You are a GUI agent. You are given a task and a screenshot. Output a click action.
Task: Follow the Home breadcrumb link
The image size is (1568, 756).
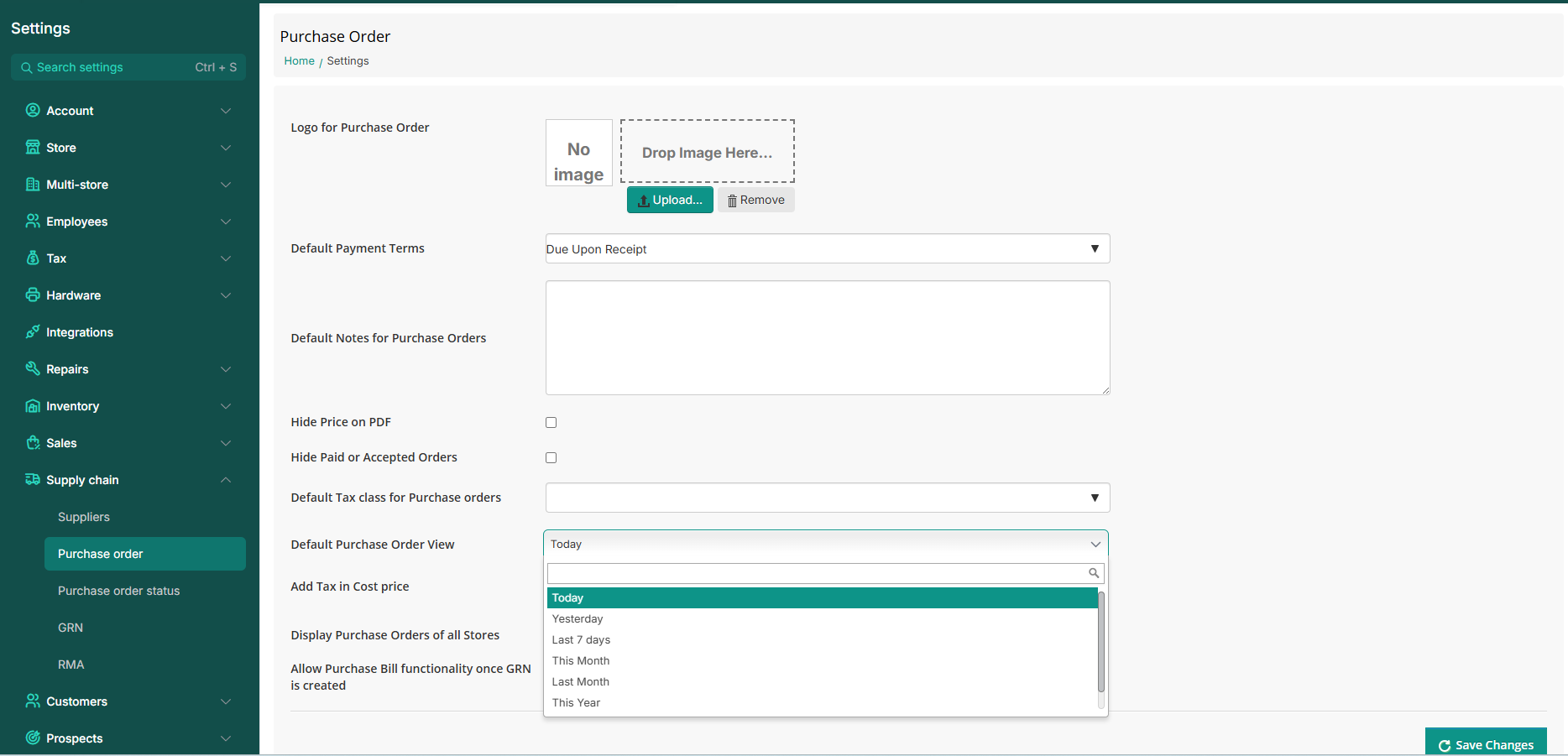(x=299, y=61)
